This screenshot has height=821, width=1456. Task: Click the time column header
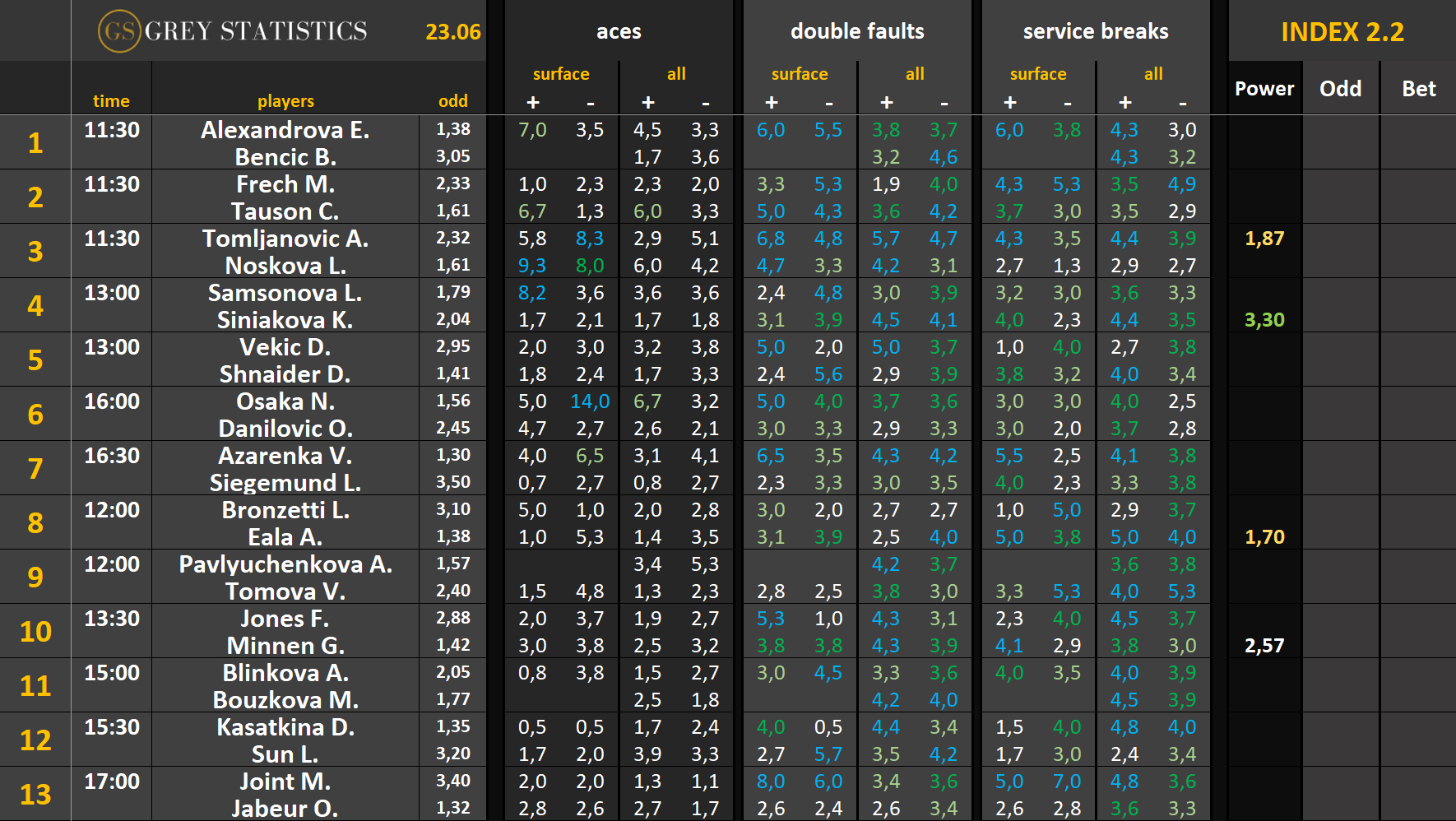pos(111,101)
